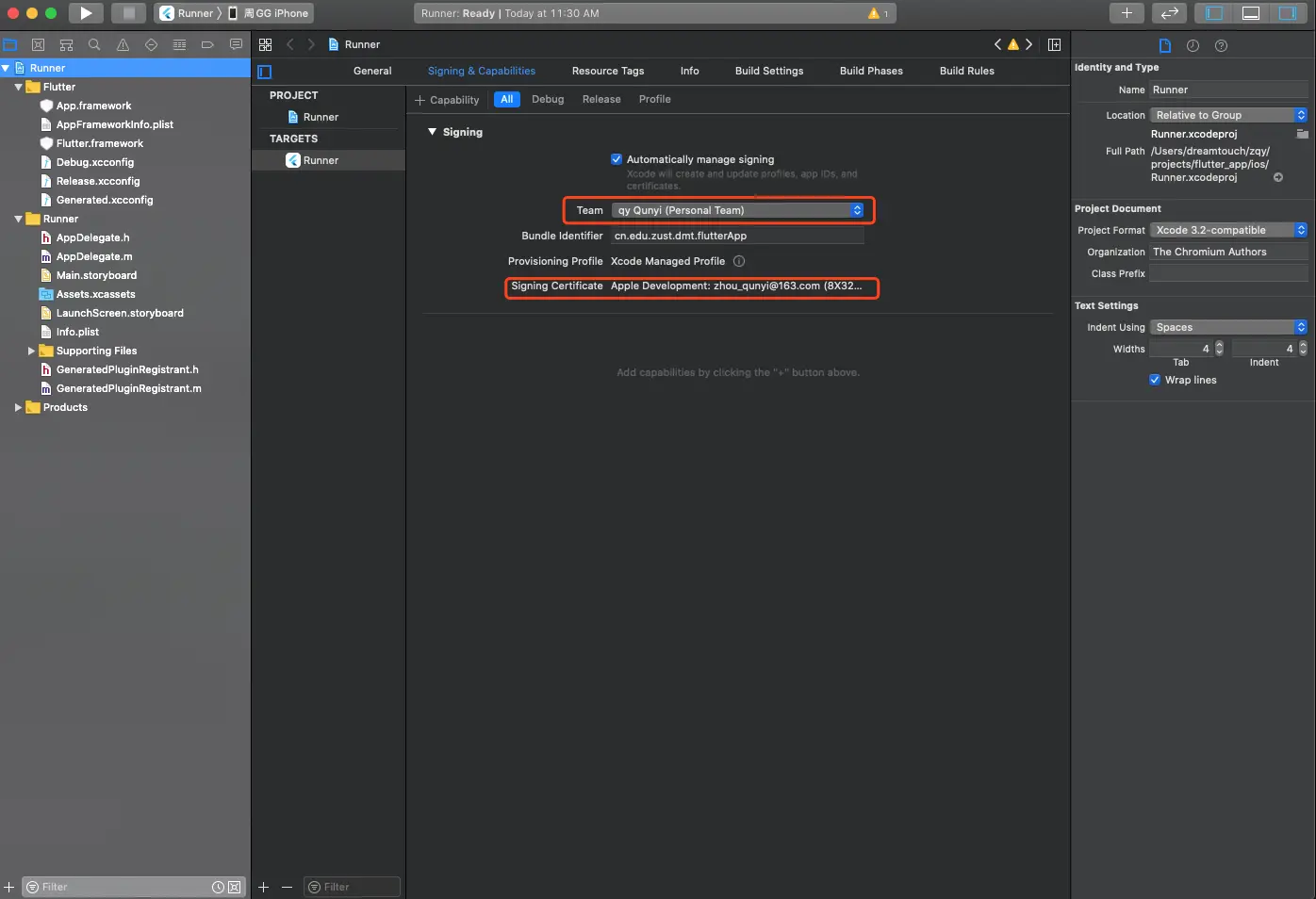Add an editor pane on the right
This screenshot has height=899, width=1316.
click(1054, 44)
